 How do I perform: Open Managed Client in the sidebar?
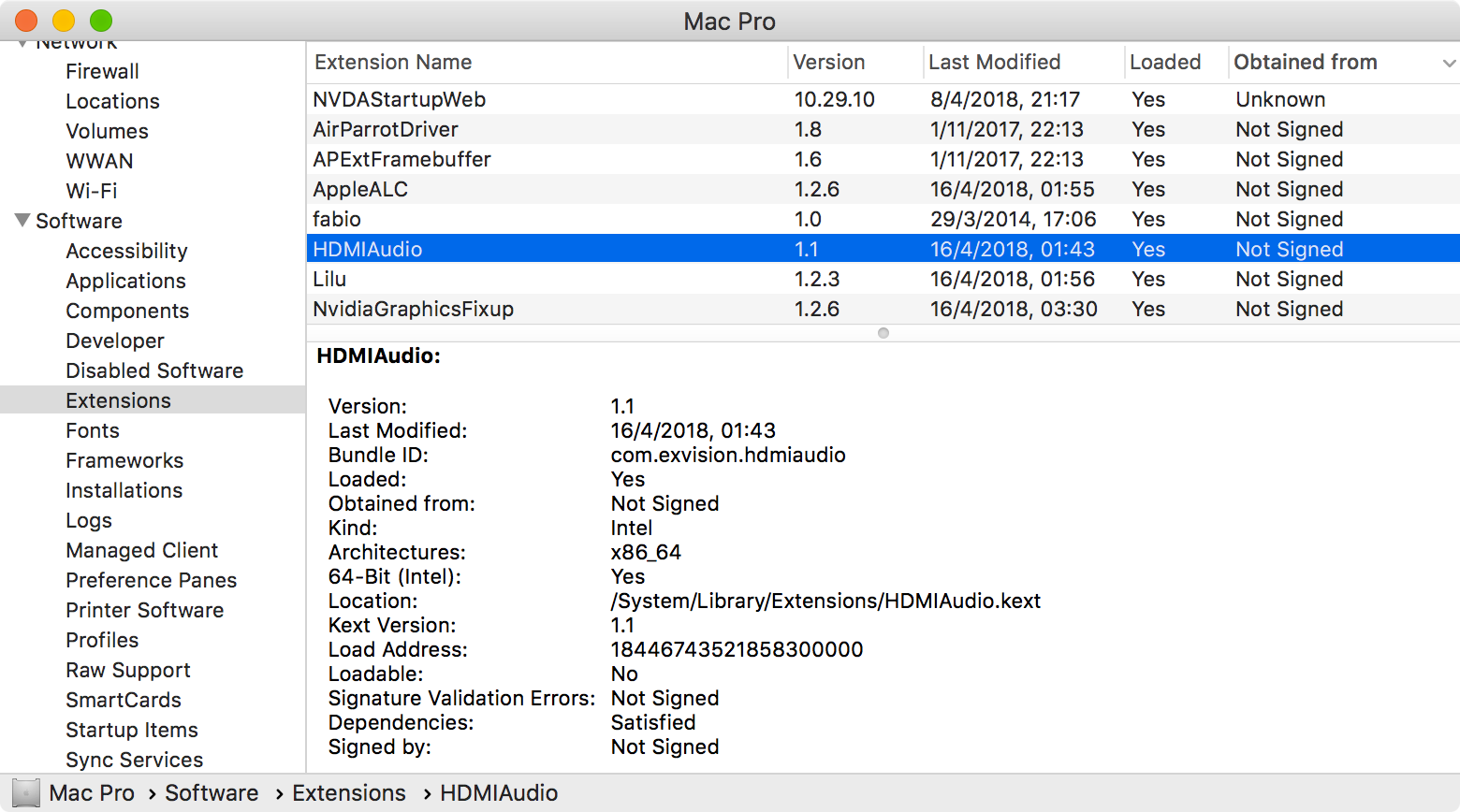click(x=141, y=550)
